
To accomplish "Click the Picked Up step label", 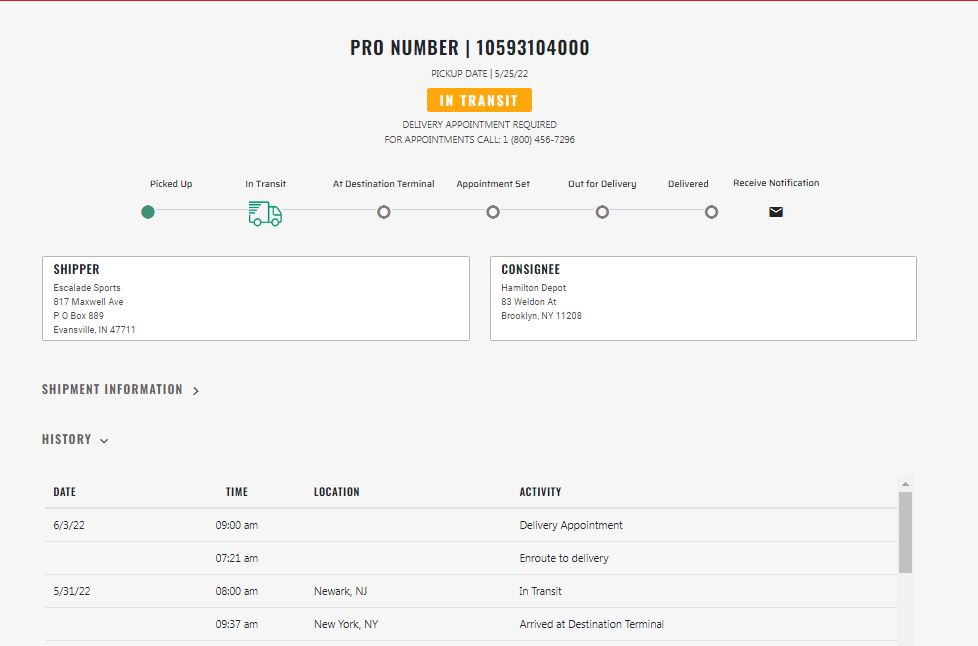I will coord(171,184).
